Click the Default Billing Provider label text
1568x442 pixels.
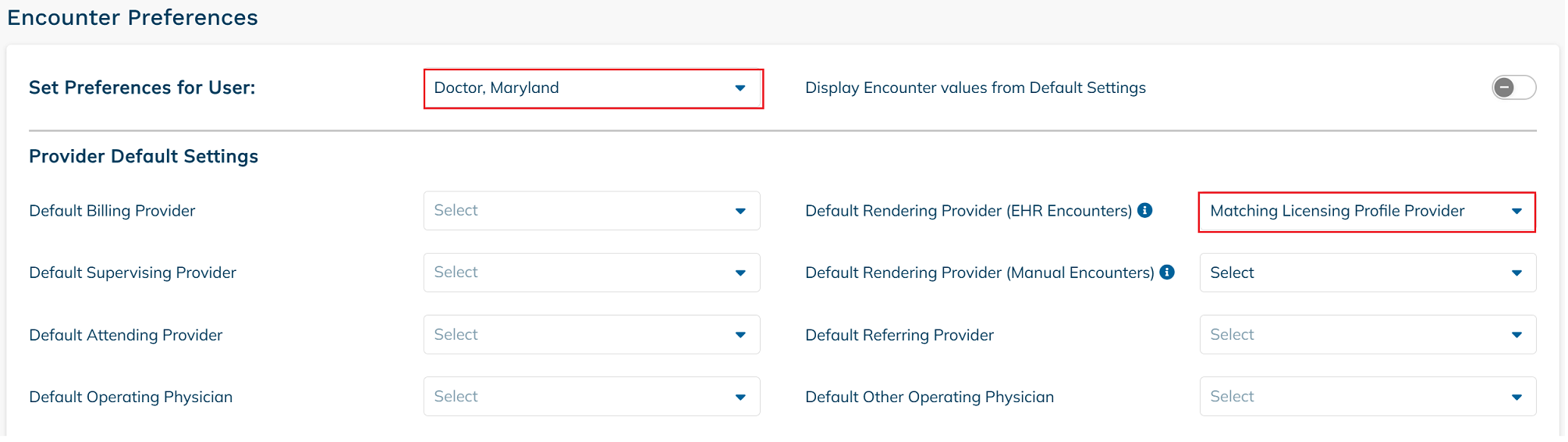[x=112, y=211]
